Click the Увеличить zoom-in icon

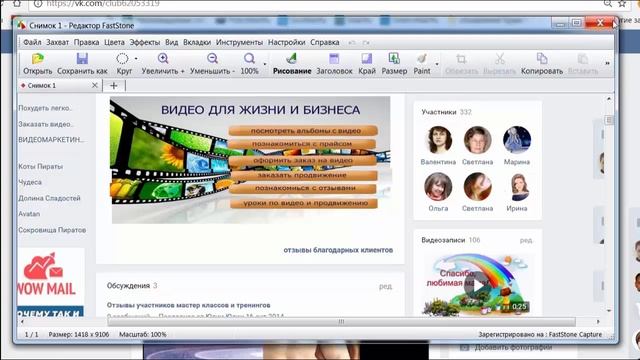[x=163, y=59]
